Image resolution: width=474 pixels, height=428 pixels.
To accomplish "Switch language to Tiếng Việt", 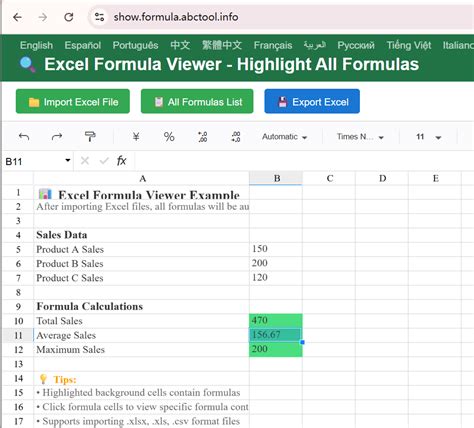I will tap(409, 45).
